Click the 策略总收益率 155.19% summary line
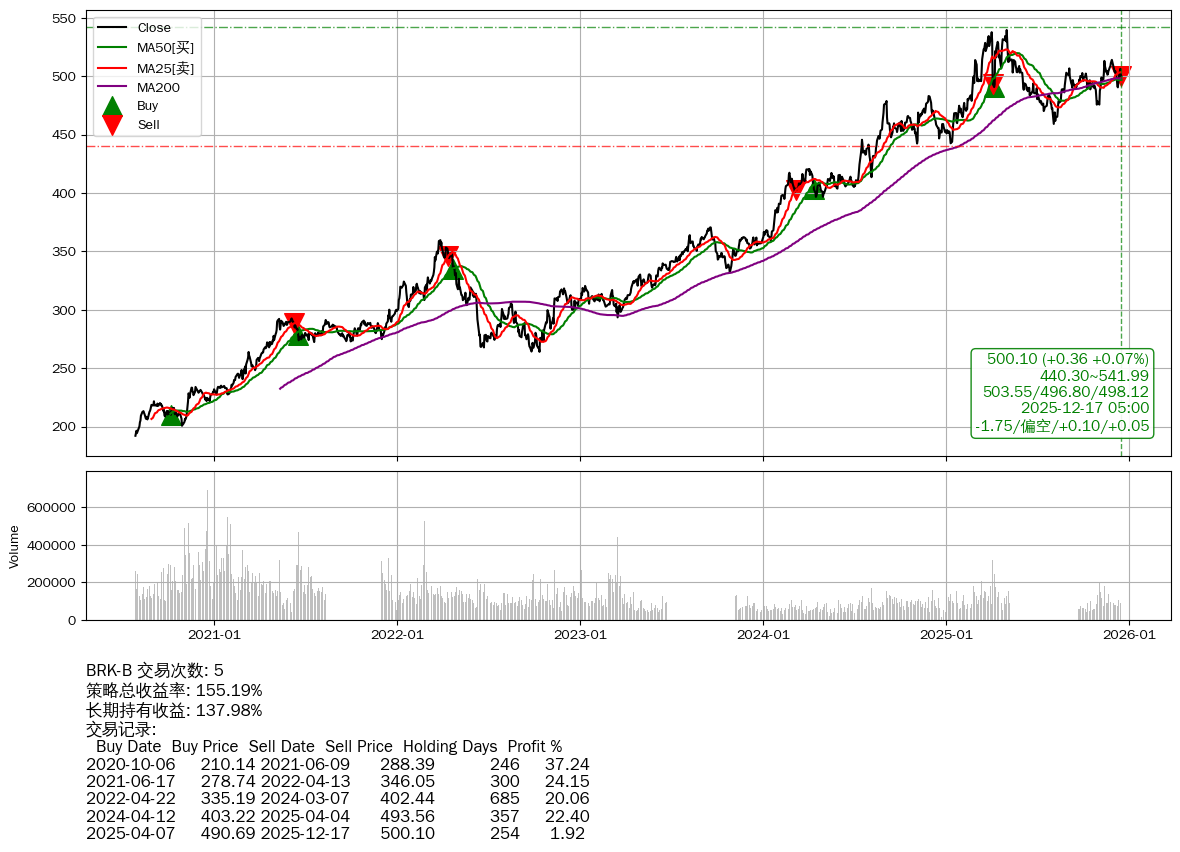The image size is (1180, 852). pos(174,690)
